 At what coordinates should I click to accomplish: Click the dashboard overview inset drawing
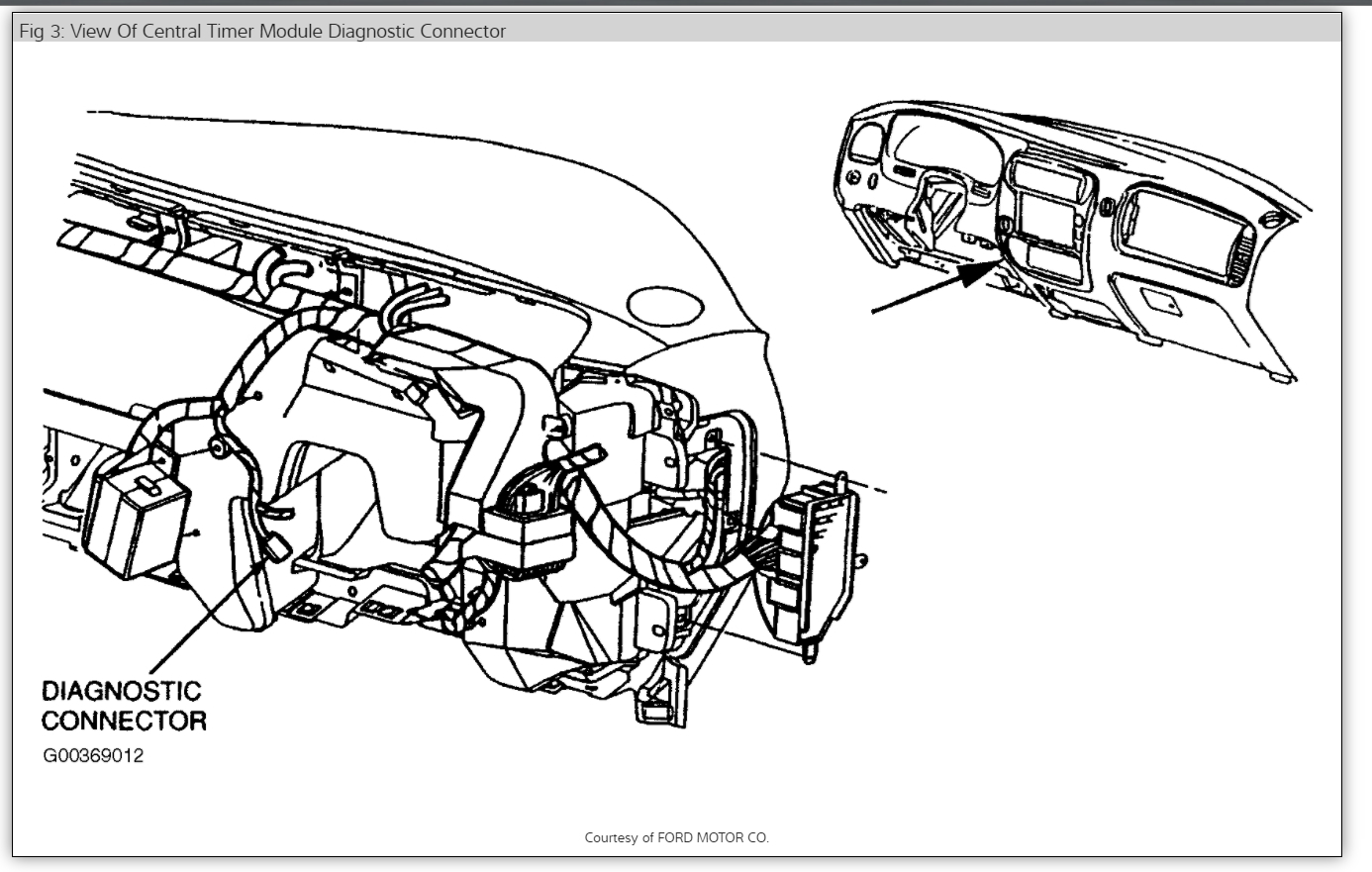(1074, 240)
